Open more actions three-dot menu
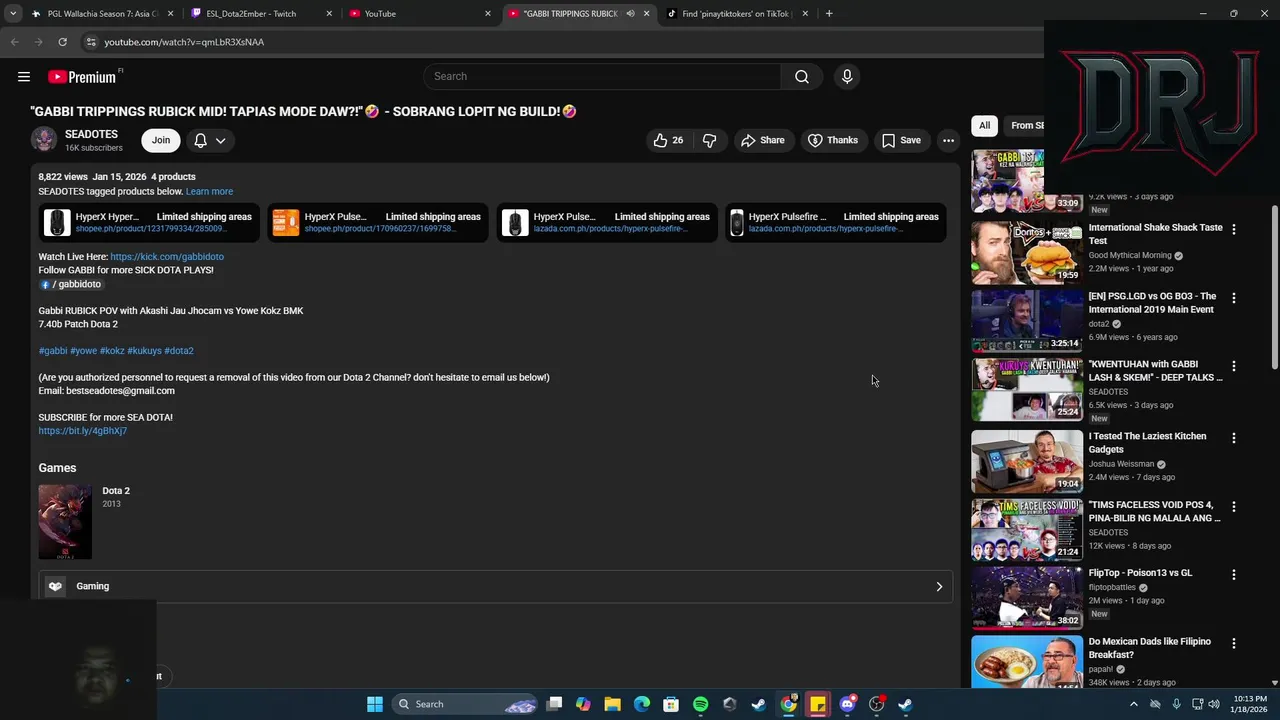 [x=948, y=141]
